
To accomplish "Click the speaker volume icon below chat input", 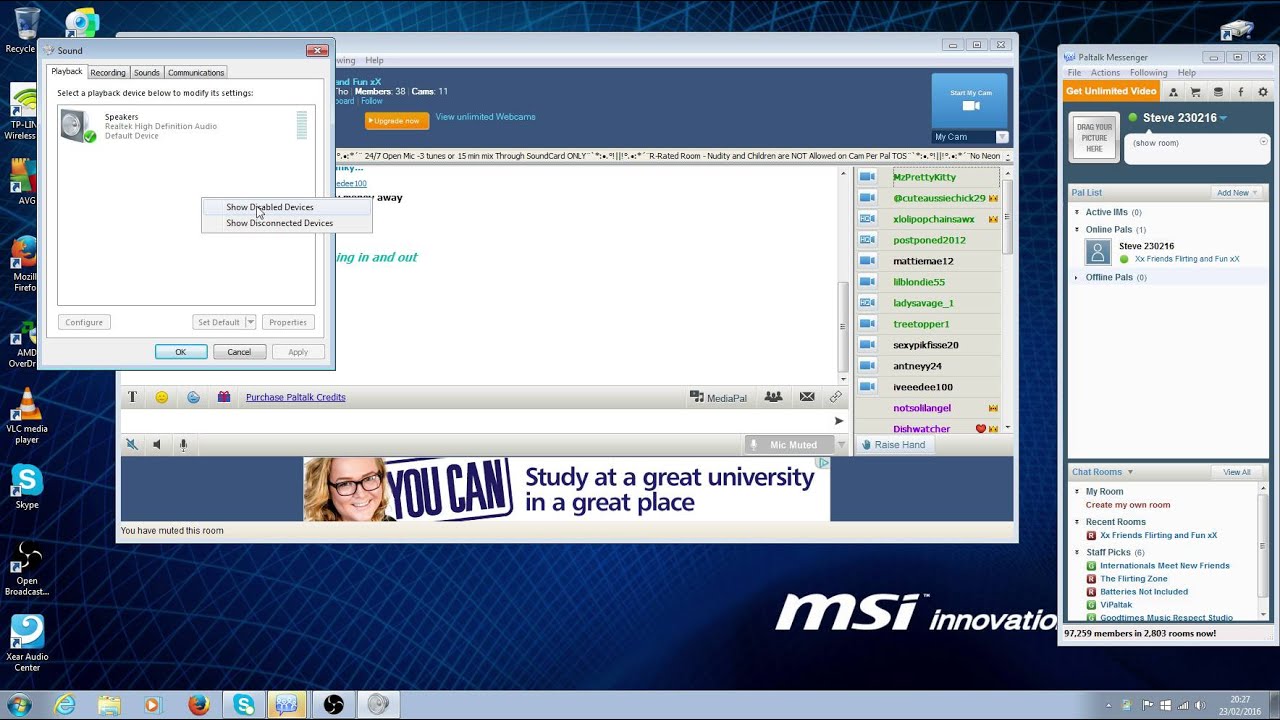I will click(157, 445).
